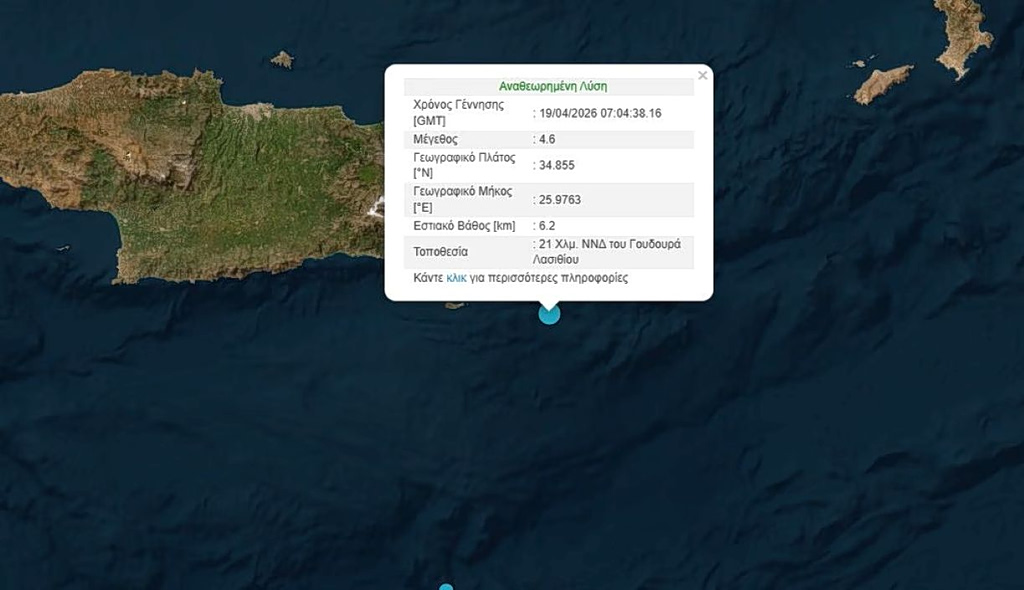Click the earthquake marker at the bottom map edge
Screen dimensions: 1024x590
[x=446, y=585]
